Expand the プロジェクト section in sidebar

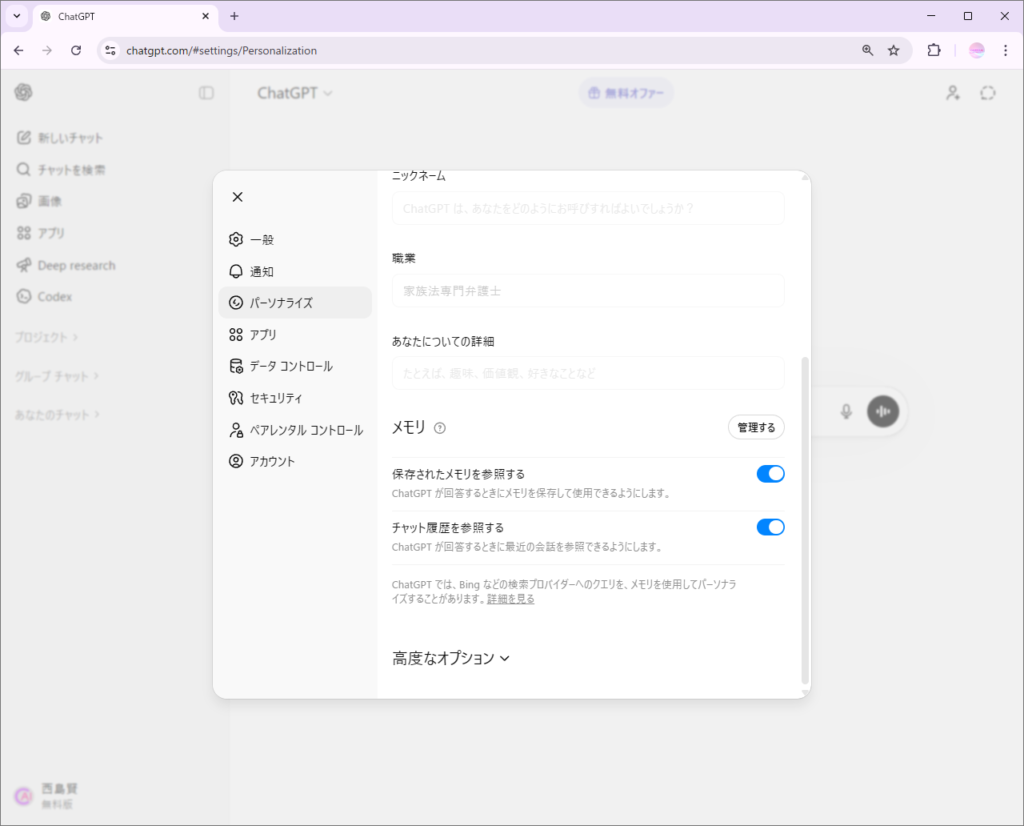pos(46,337)
